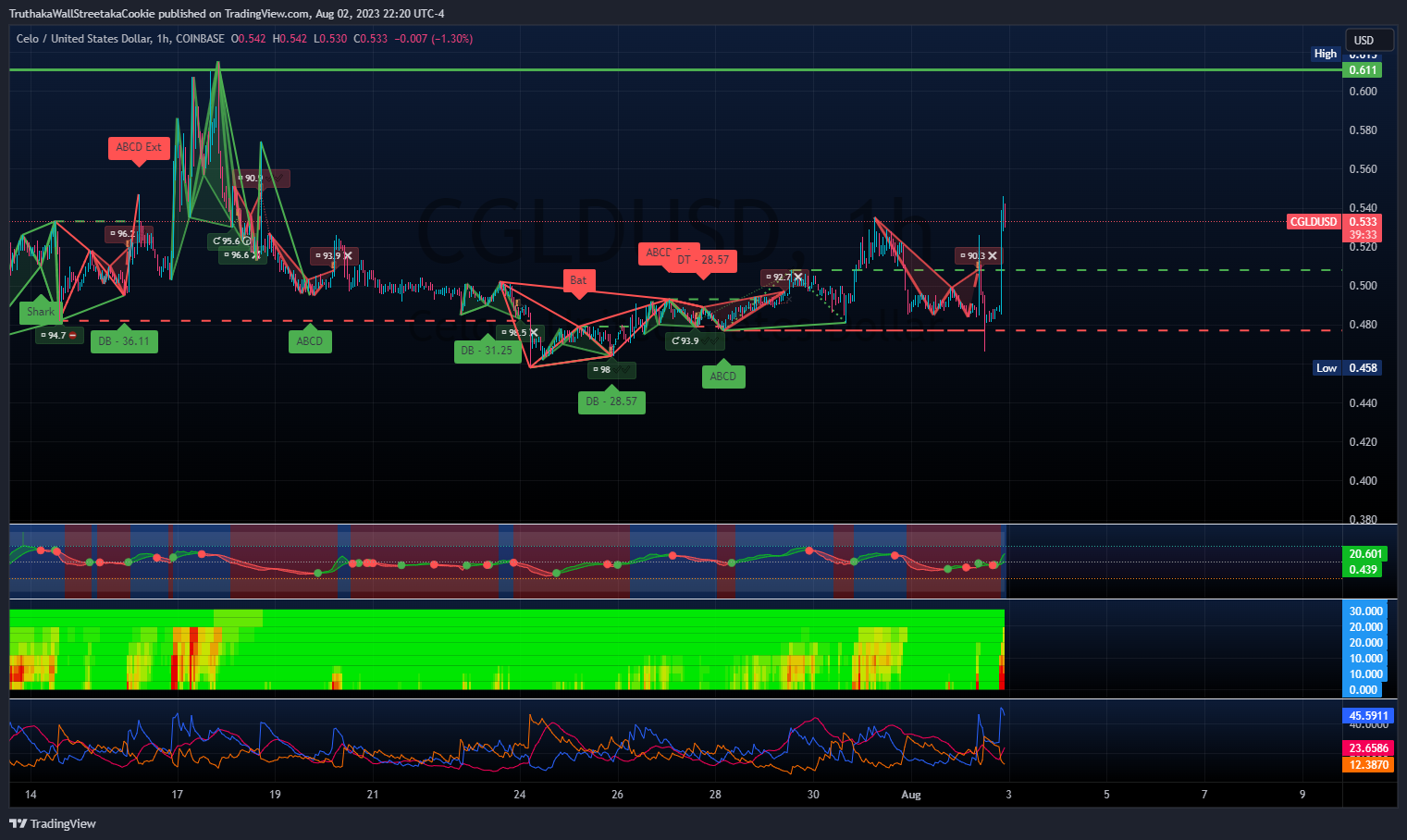1407x840 pixels.
Task: Click the high value H0.542
Action: click(x=290, y=39)
